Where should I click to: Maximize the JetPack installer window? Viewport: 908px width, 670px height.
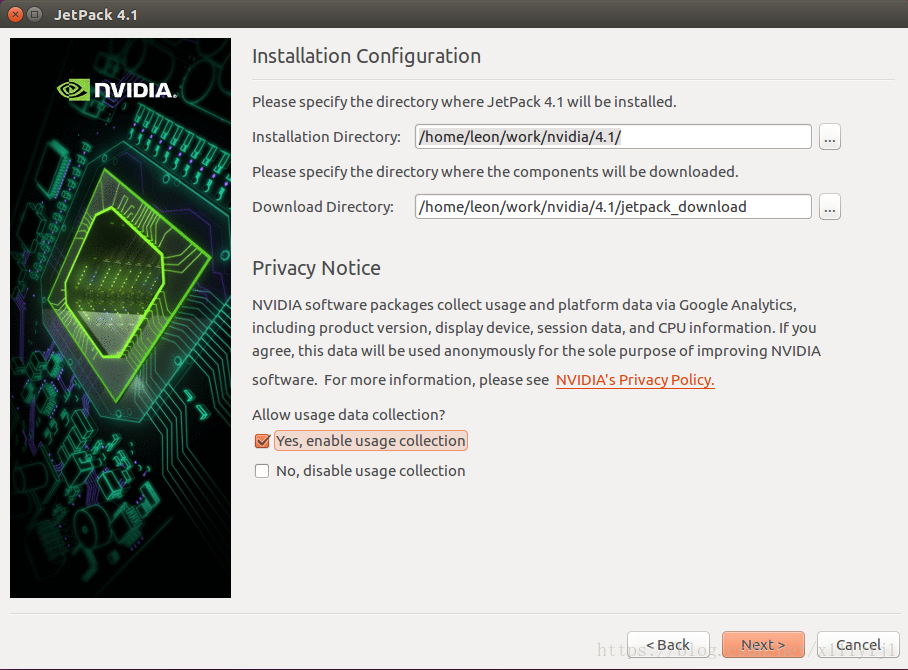35,14
